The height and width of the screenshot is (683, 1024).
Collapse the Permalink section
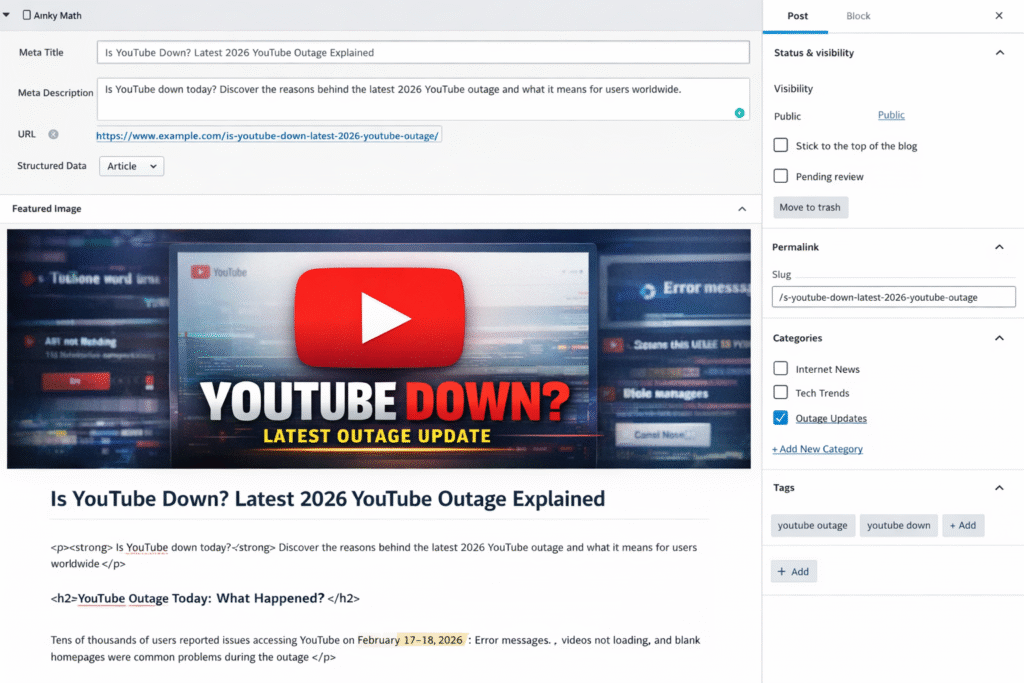(999, 247)
